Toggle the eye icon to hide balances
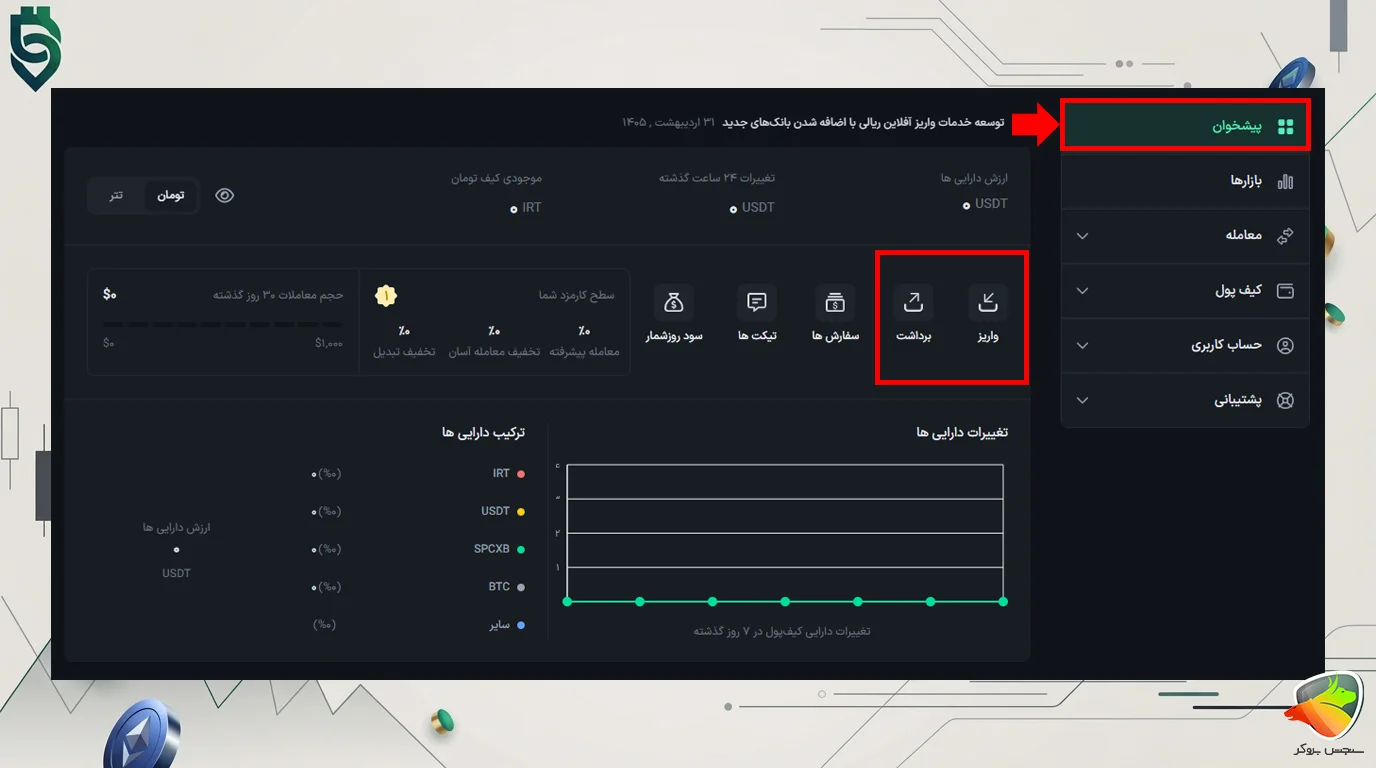 coord(225,196)
